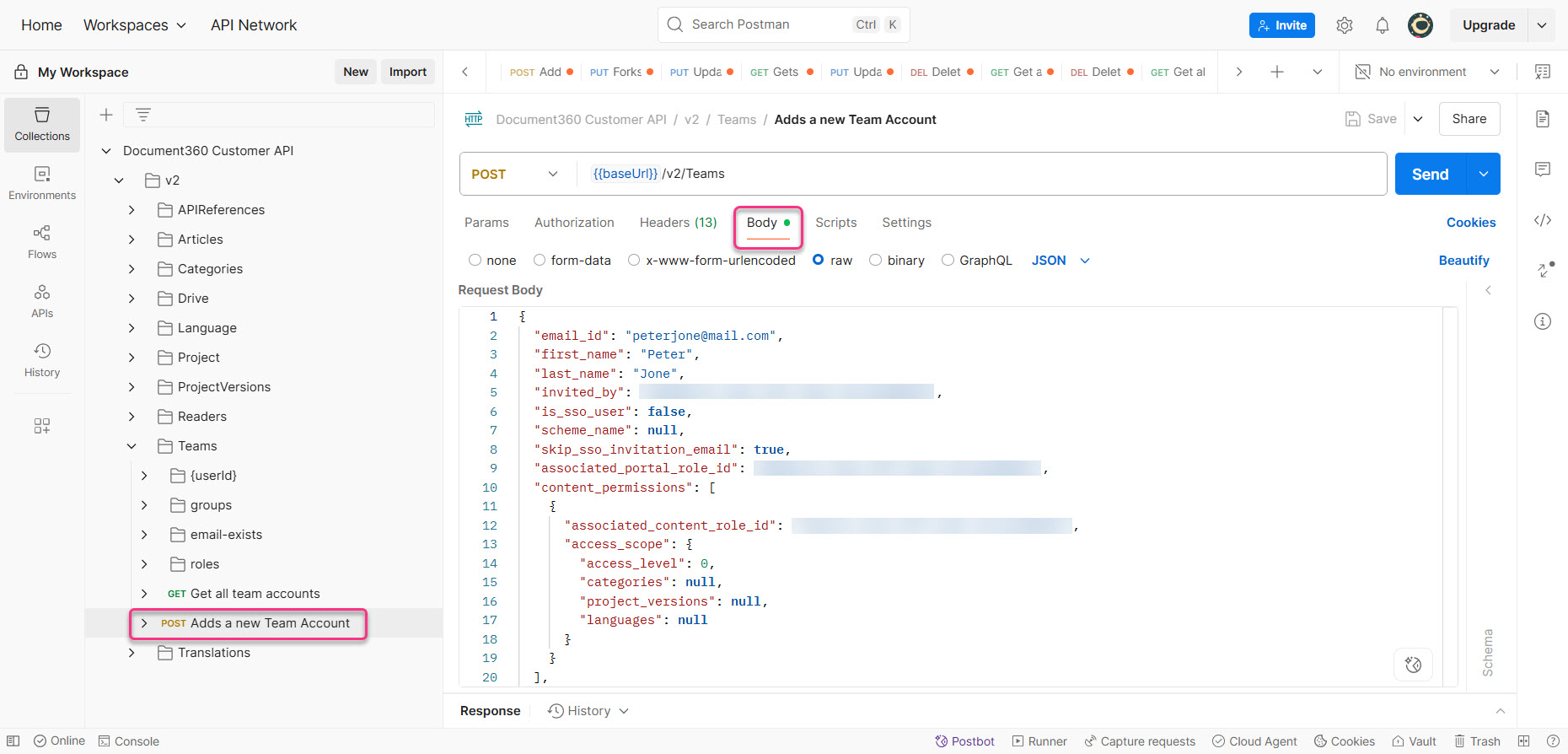Screen dimensions: 1568x754
Task: Click the request URL field
Action: click(982, 174)
